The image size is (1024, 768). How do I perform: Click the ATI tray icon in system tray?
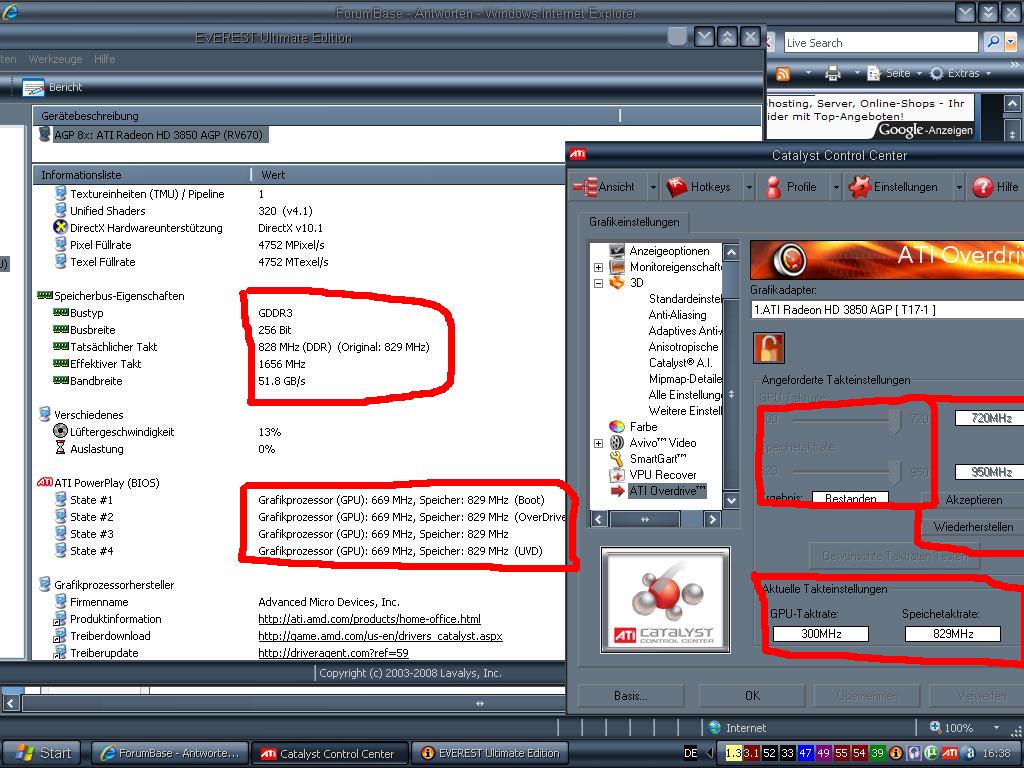(950, 753)
